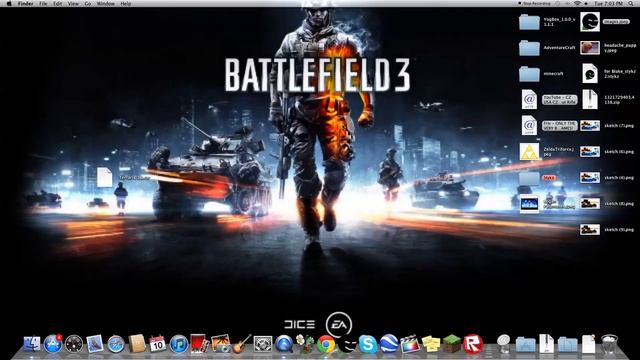Select the red-labeled folder on desktop
Viewport: 640px width, 360px height.
[529, 178]
